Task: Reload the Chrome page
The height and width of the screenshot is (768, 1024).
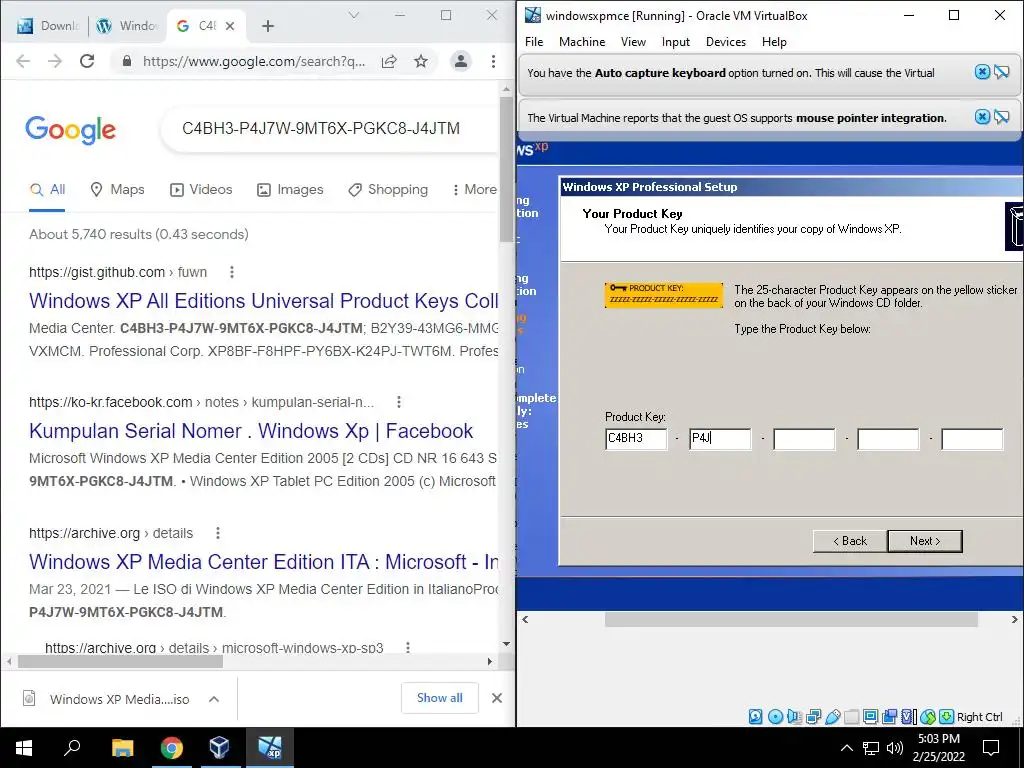Action: pyautogui.click(x=87, y=61)
